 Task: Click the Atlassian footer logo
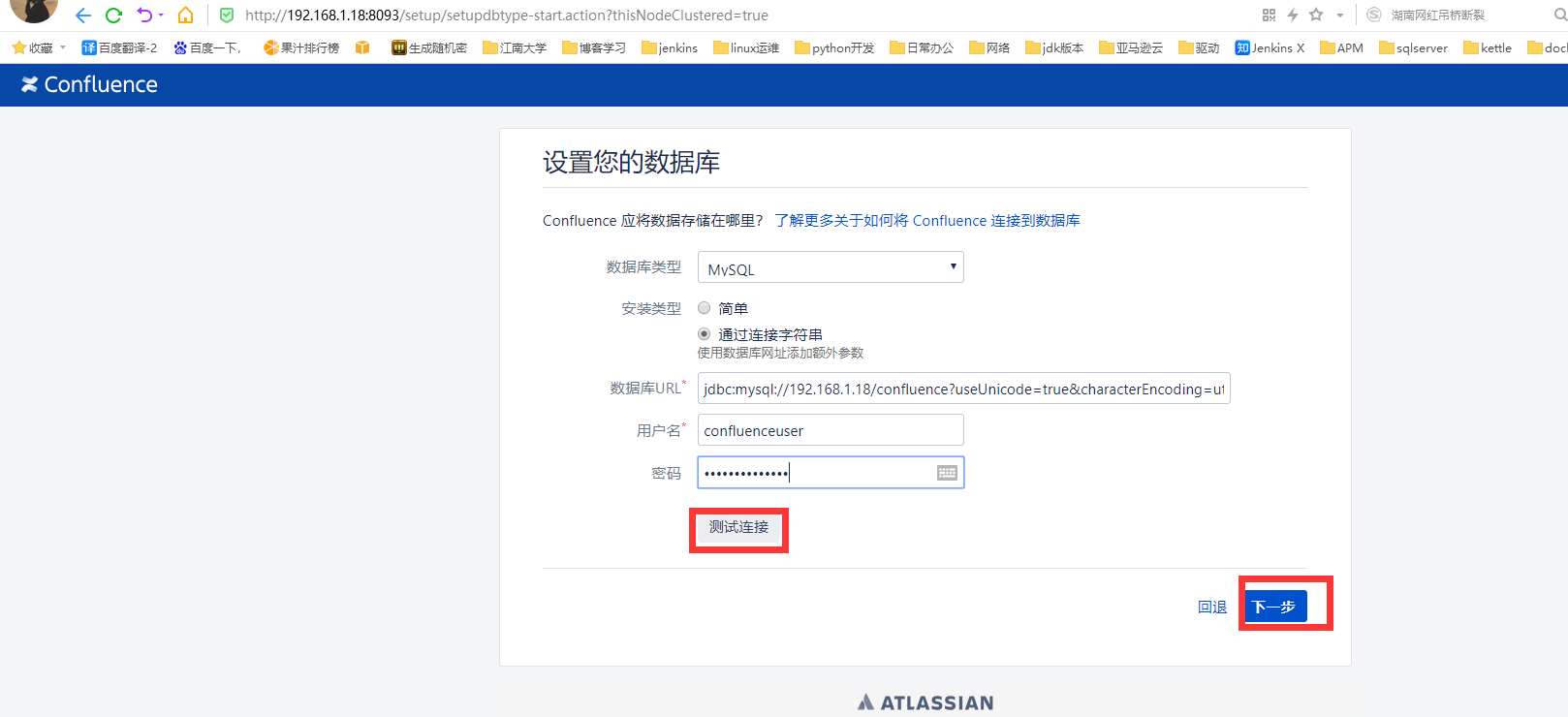925,702
